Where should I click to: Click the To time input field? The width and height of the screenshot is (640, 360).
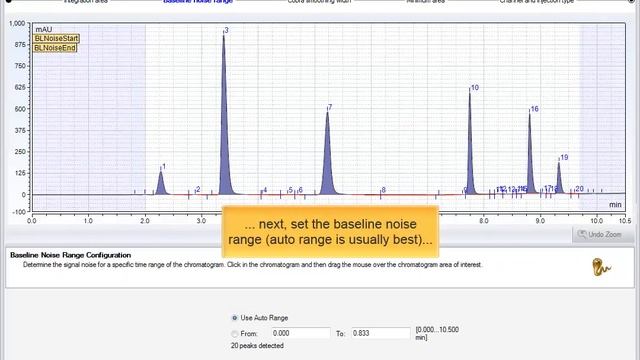coord(380,333)
